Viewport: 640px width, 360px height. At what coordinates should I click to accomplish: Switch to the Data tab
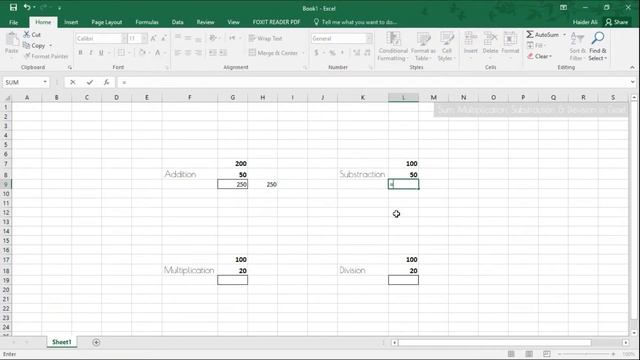click(x=178, y=22)
